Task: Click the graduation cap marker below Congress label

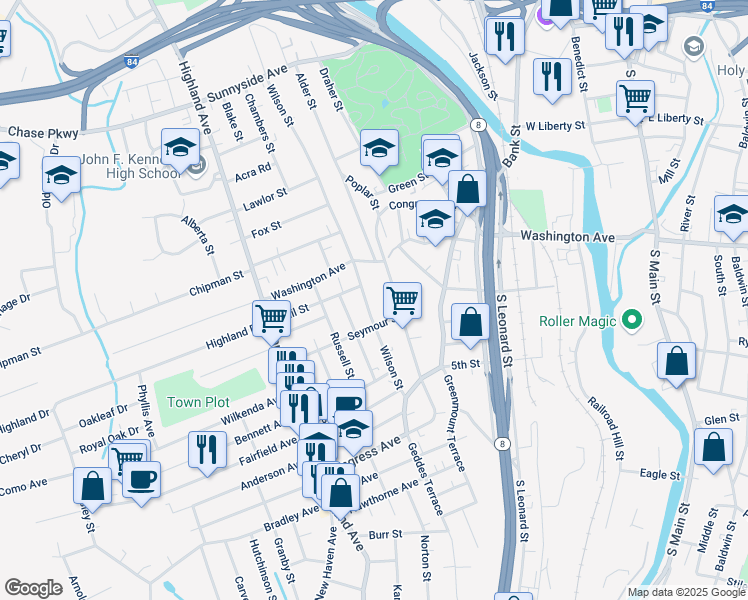Action: click(x=435, y=222)
